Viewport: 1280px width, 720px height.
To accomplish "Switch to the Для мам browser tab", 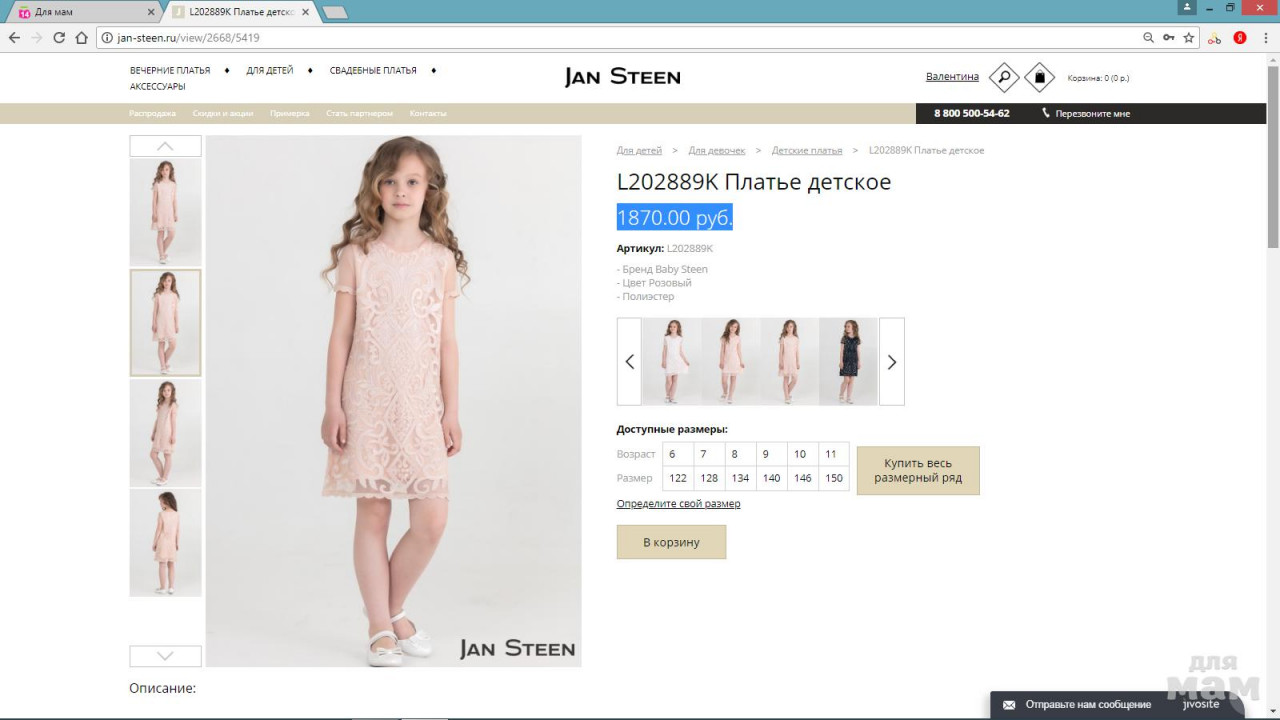I will click(80, 12).
